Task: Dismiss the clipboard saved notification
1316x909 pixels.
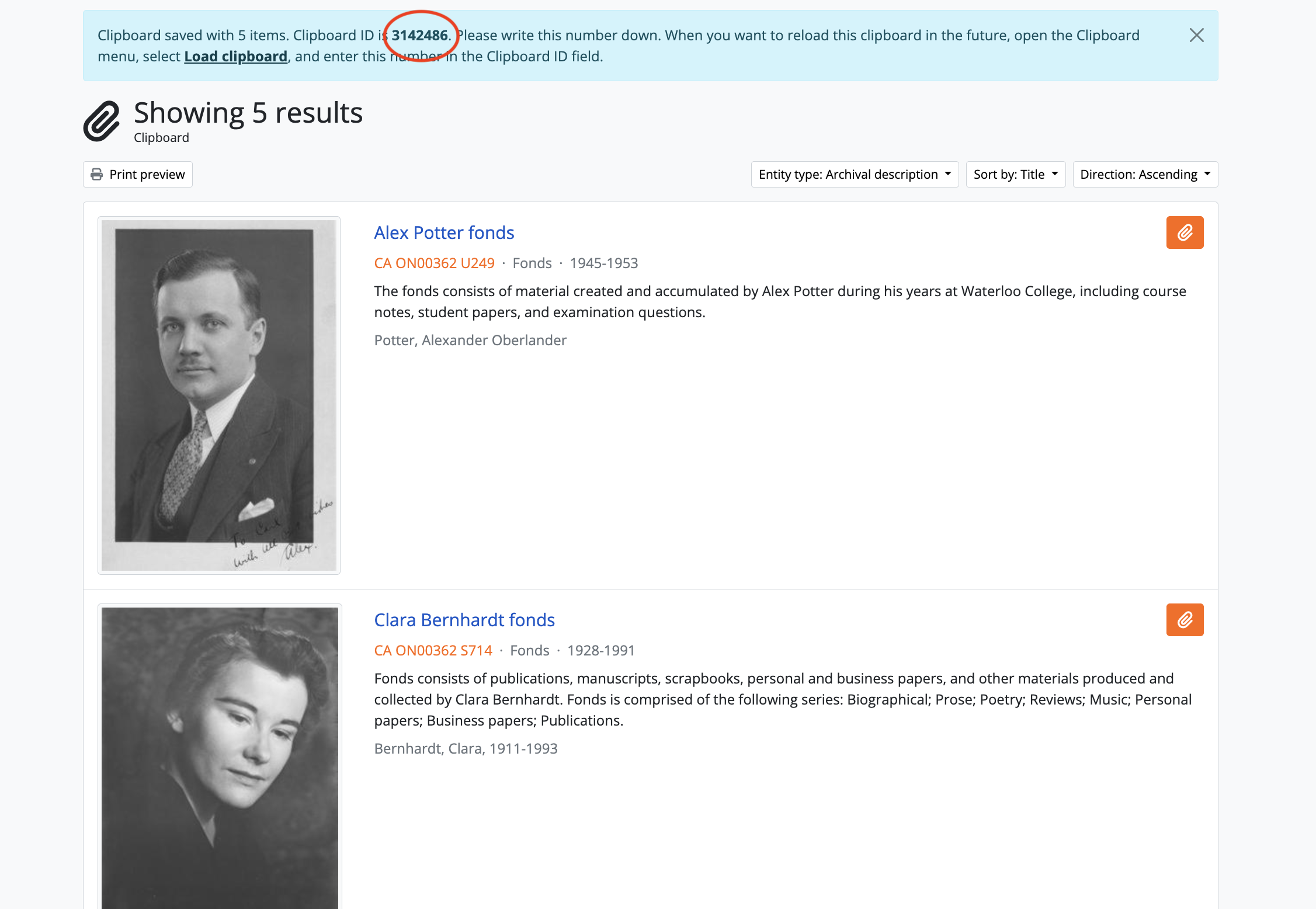Action: (x=1196, y=36)
